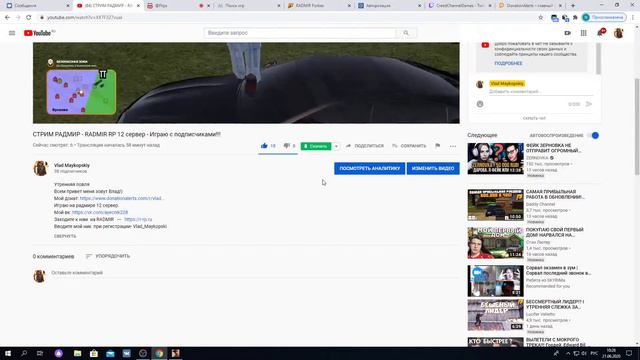Switch to the Сообщения browser tab

click(37, 6)
